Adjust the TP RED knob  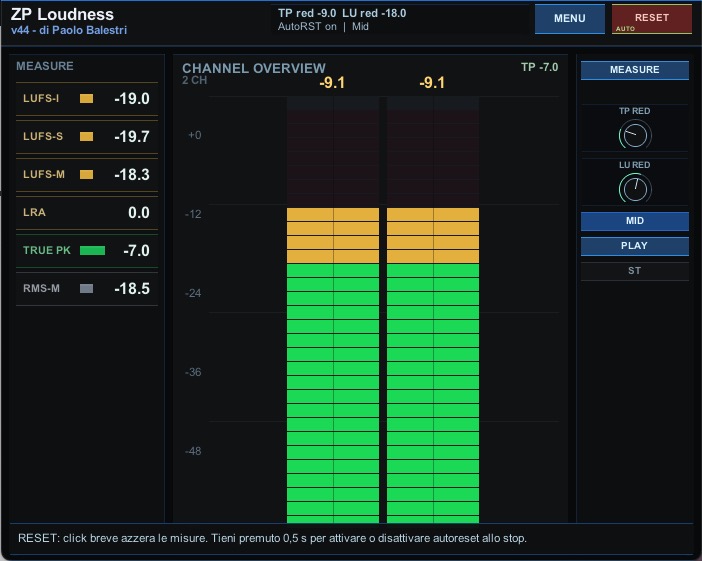tap(635, 135)
